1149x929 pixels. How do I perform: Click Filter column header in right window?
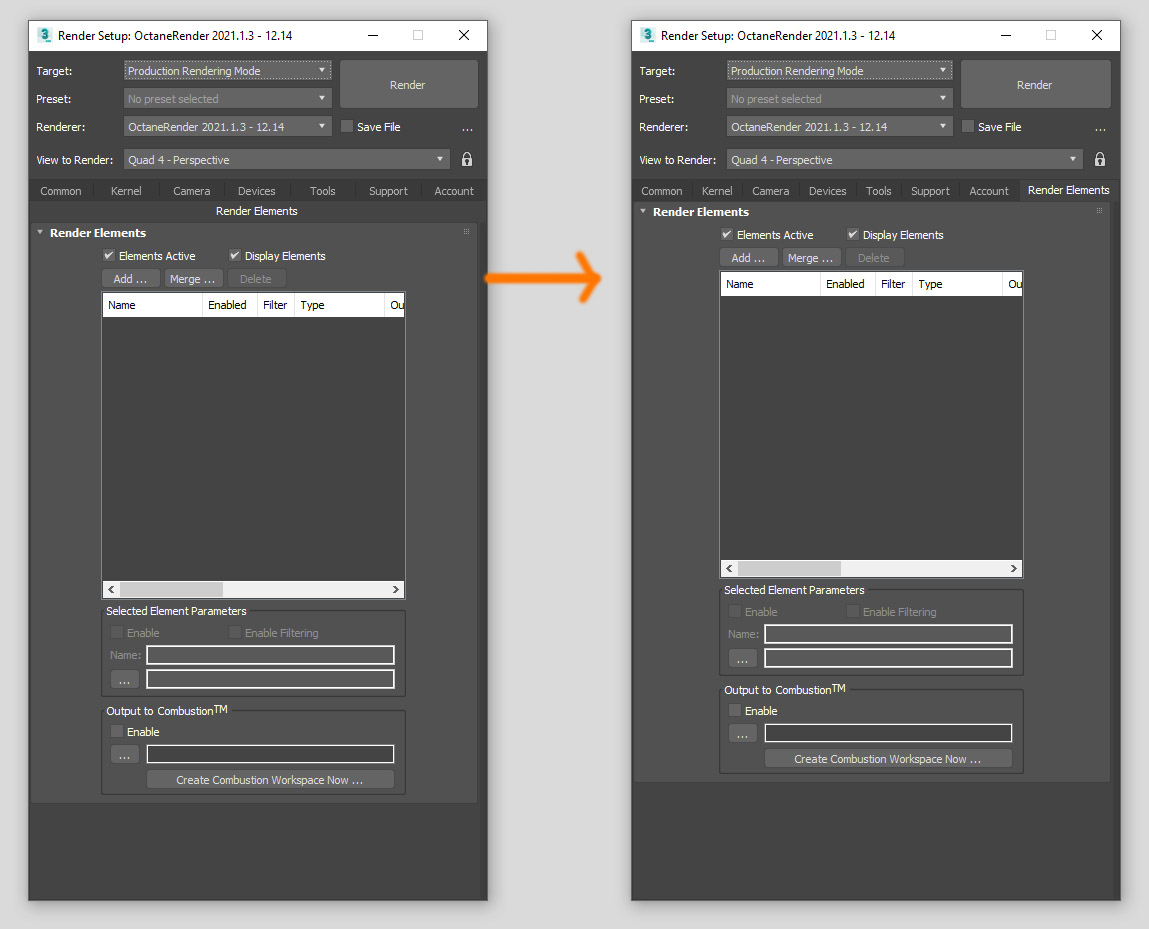(893, 284)
